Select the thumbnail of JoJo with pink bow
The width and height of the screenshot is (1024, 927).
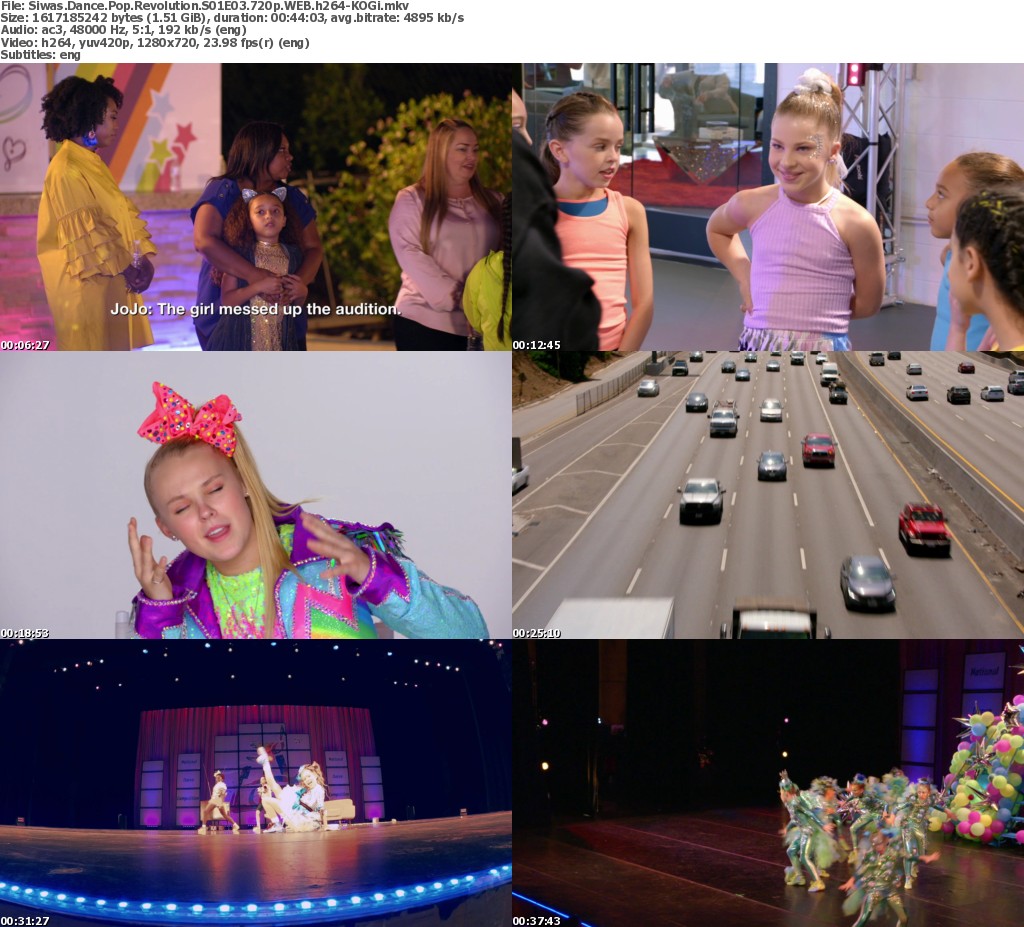(255, 495)
